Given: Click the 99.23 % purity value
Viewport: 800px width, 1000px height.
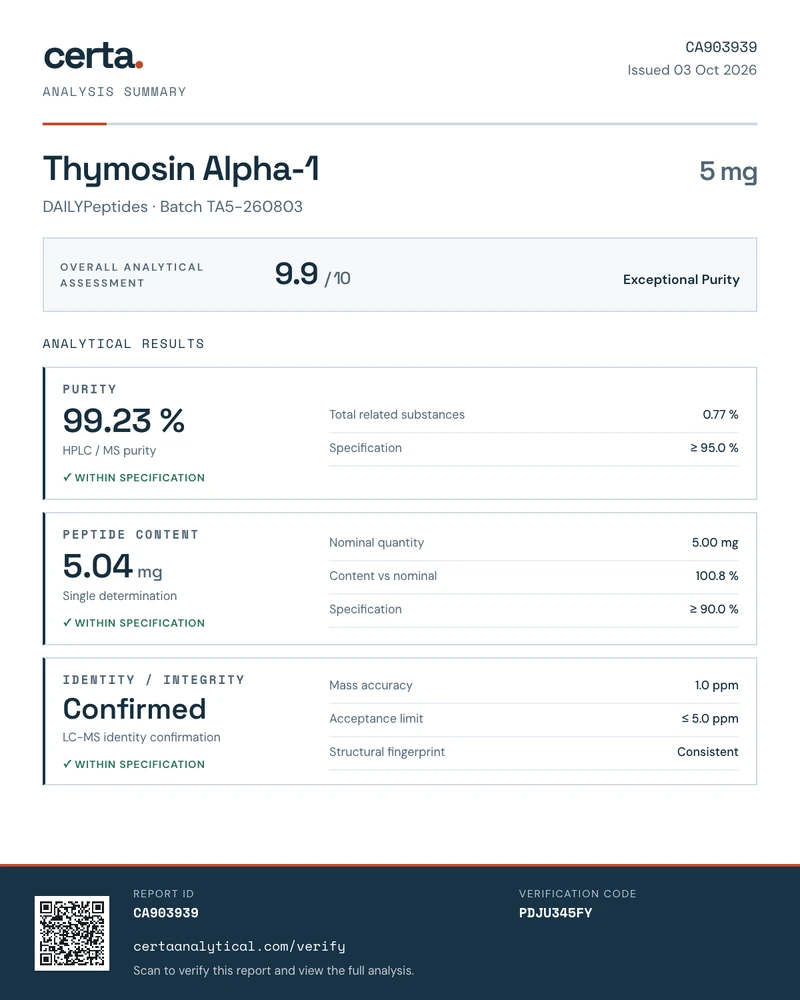Looking at the screenshot, I should pos(123,420).
